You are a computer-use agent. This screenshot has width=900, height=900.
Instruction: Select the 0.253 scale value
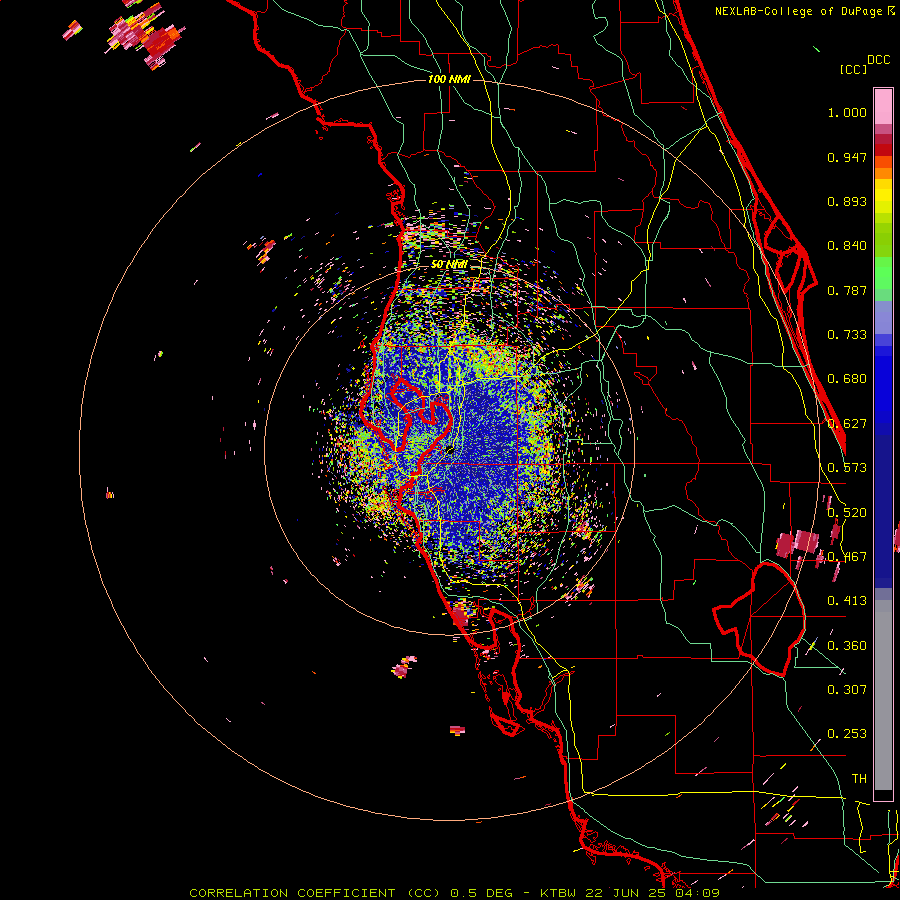pyautogui.click(x=847, y=734)
